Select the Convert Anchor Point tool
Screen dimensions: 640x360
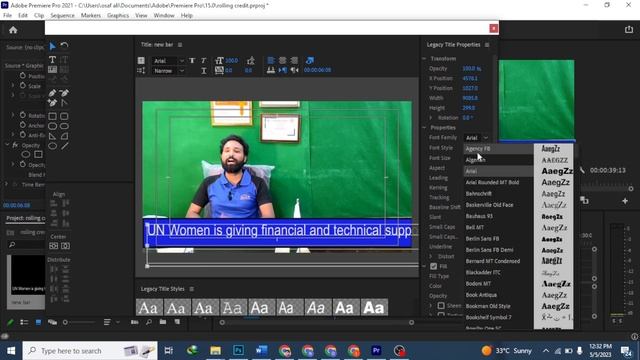click(x=64, y=102)
